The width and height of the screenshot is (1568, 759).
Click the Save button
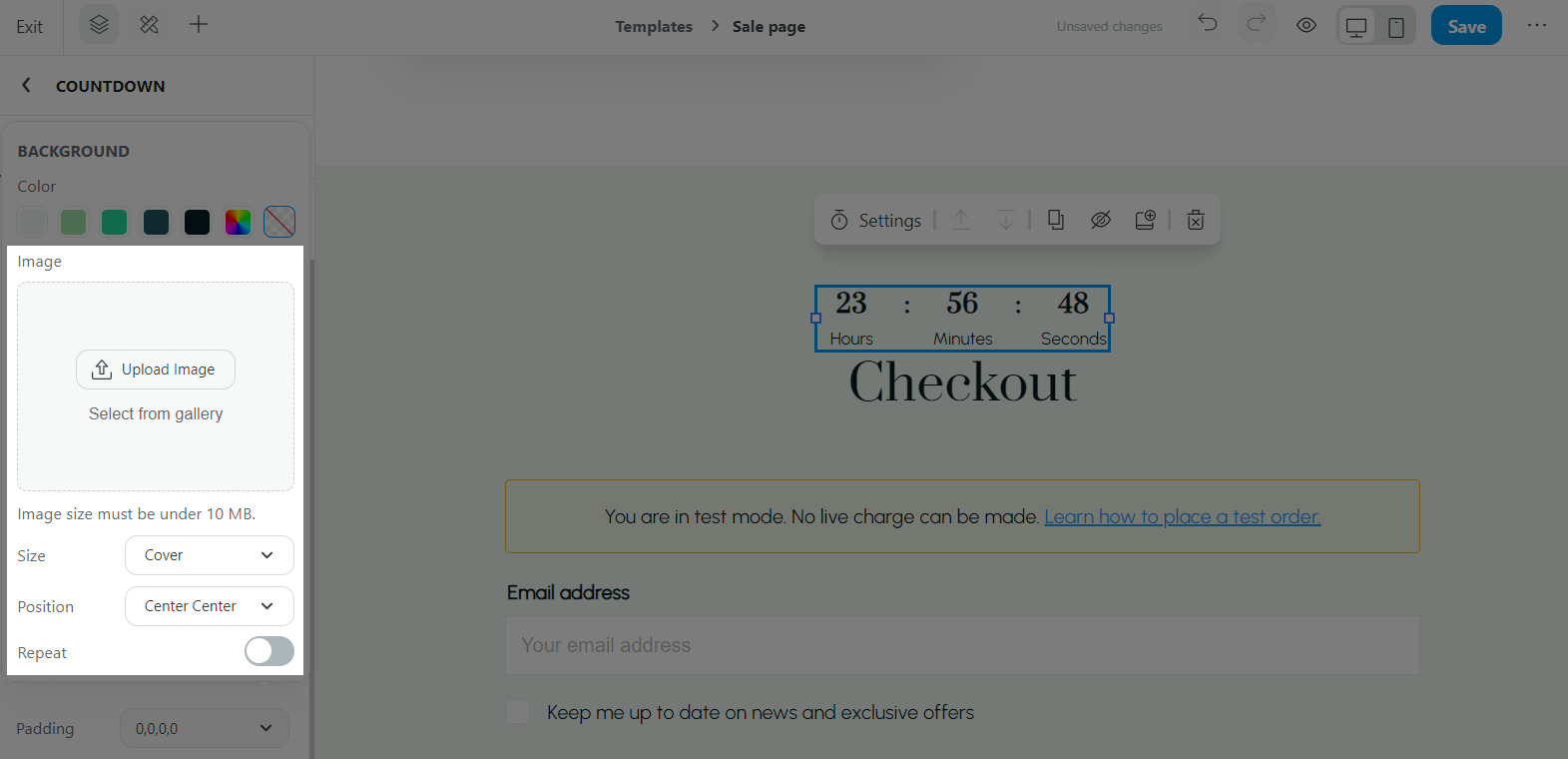1465,27
